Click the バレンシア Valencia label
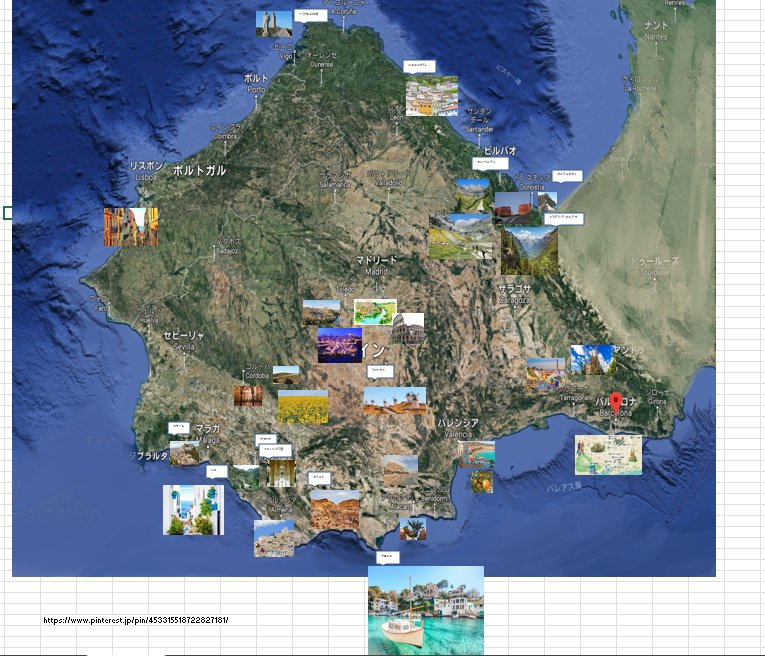 tap(458, 428)
